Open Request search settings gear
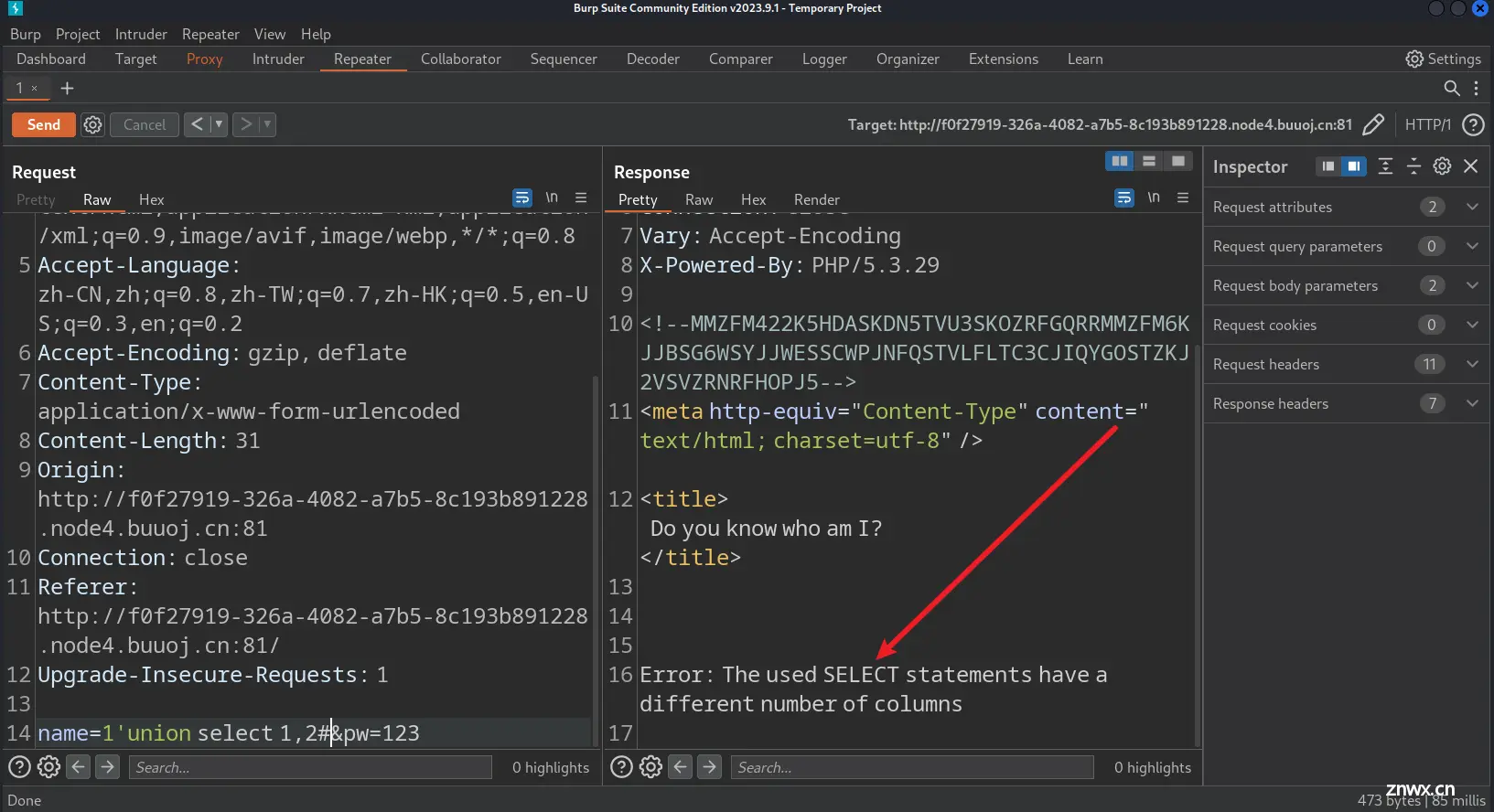The height and width of the screenshot is (812, 1494). (x=48, y=767)
